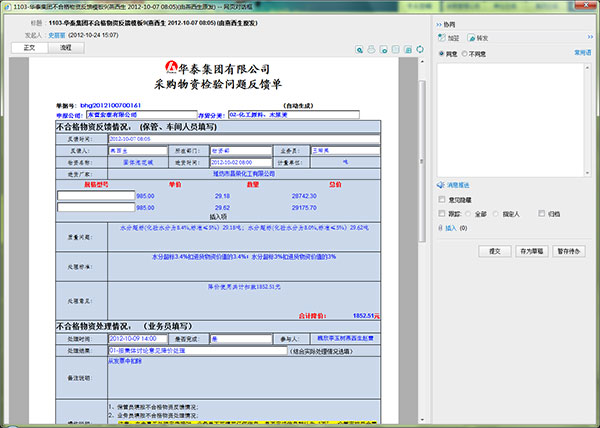The height and width of the screenshot is (428, 600).
Task: Check the 归档 checkbox
Action: click(542, 213)
